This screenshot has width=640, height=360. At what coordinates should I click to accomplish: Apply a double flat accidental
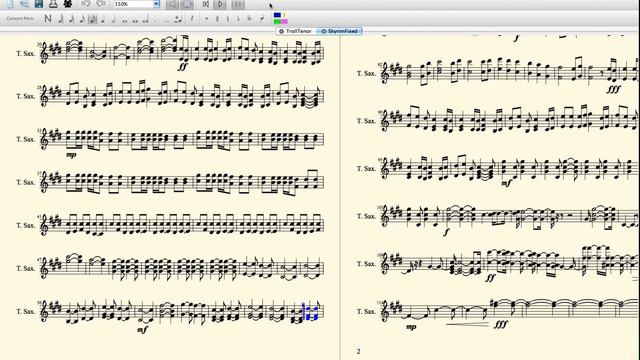pos(249,18)
